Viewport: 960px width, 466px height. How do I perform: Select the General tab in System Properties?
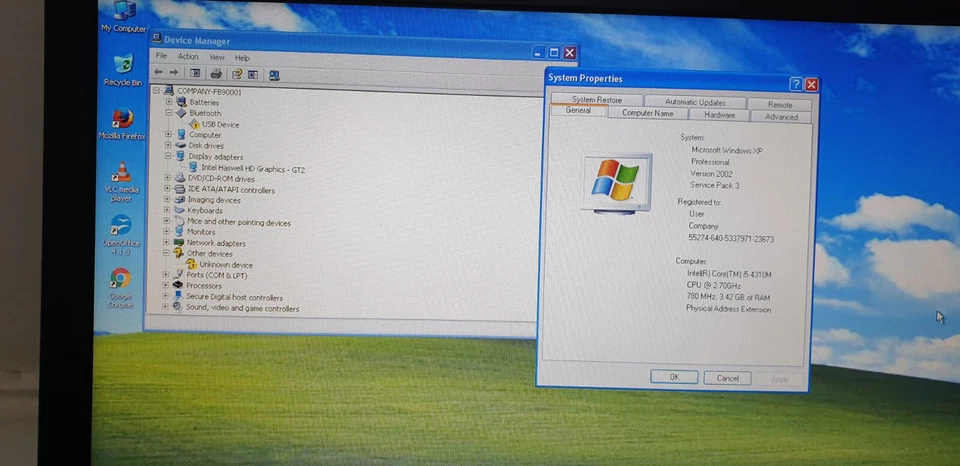tap(578, 111)
